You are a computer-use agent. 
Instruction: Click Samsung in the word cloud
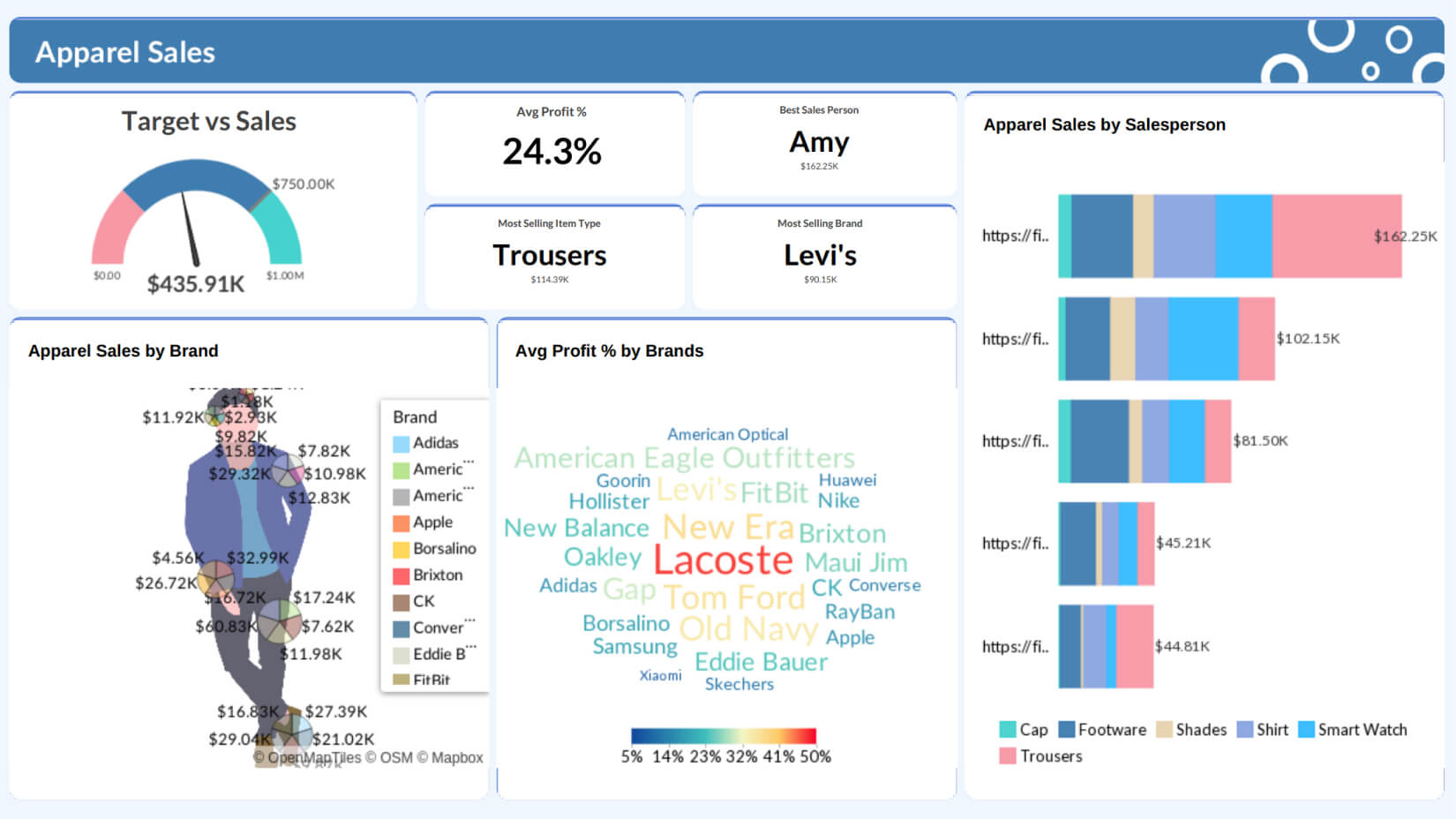(634, 647)
